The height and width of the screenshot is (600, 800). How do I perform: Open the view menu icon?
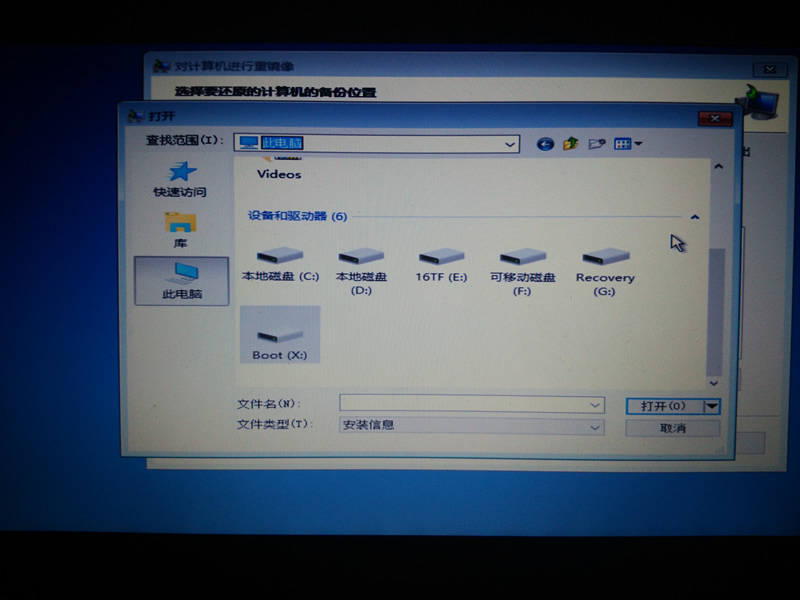coord(627,144)
